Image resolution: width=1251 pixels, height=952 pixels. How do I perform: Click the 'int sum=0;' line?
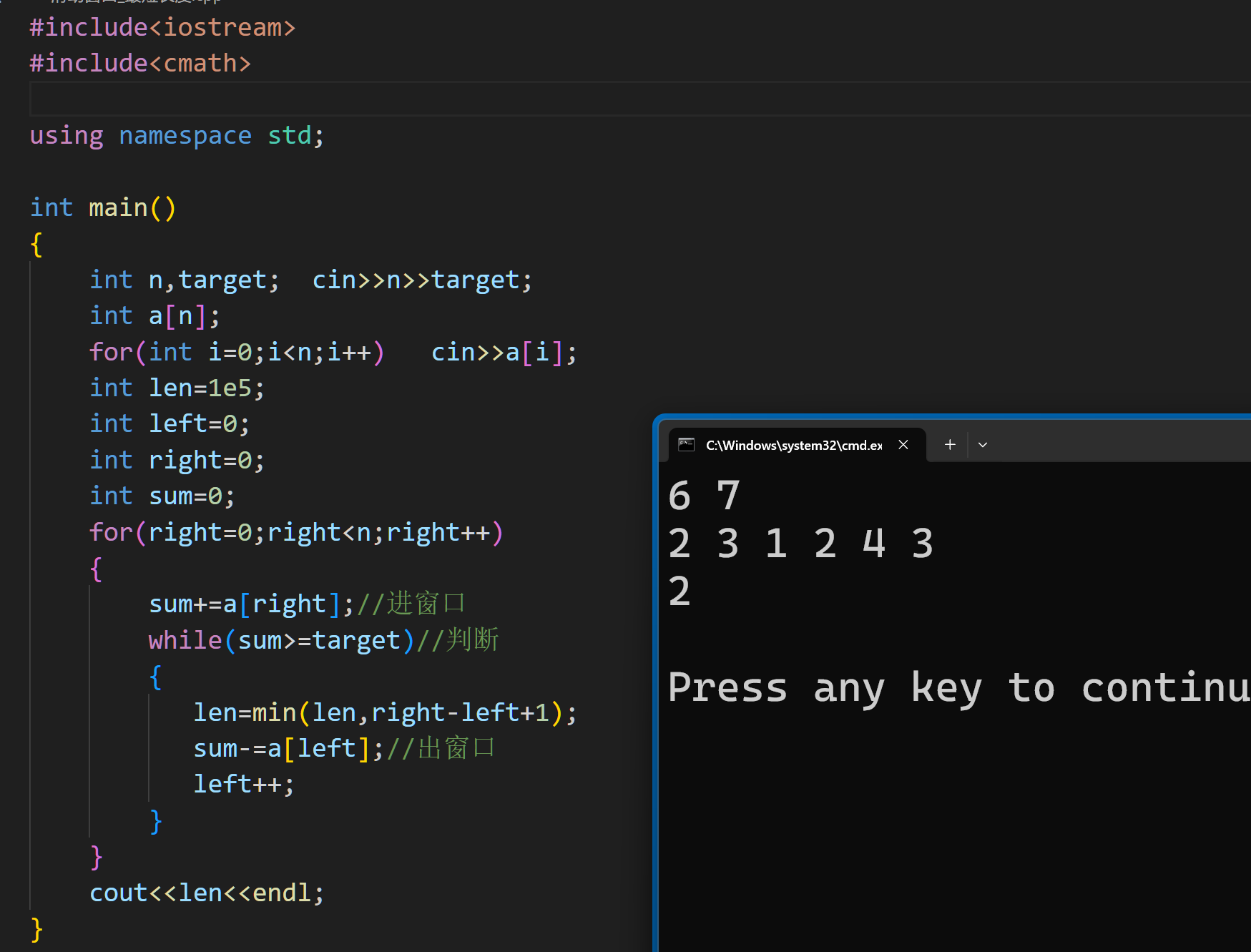click(162, 496)
